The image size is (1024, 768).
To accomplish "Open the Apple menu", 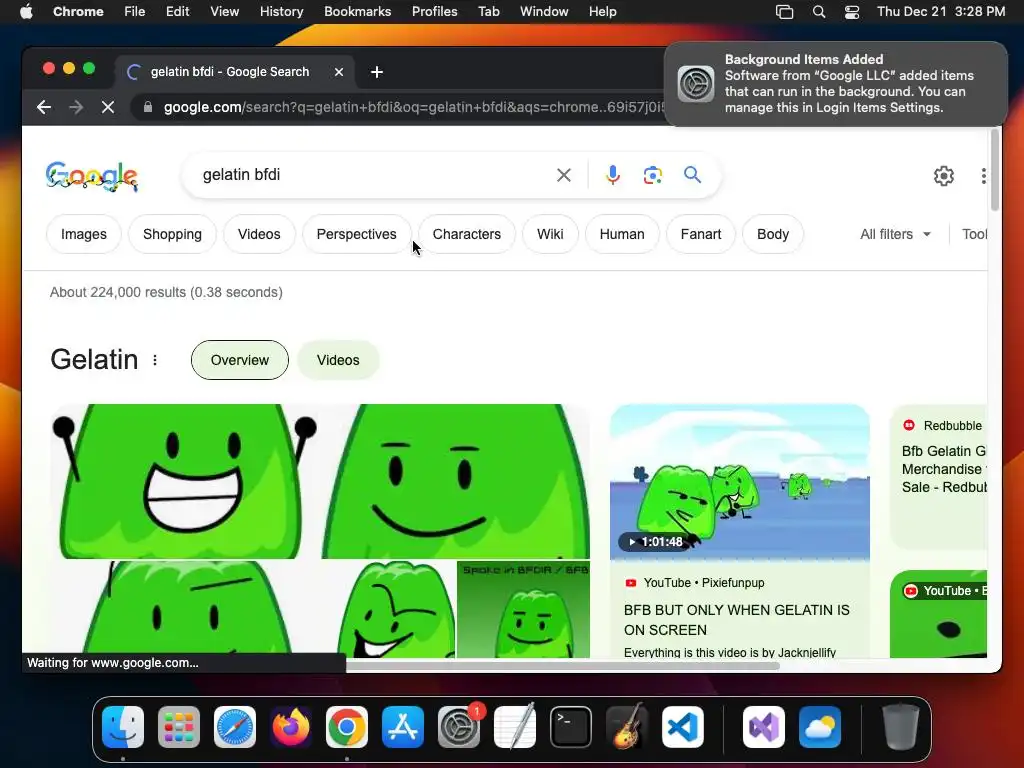I will 26,12.
